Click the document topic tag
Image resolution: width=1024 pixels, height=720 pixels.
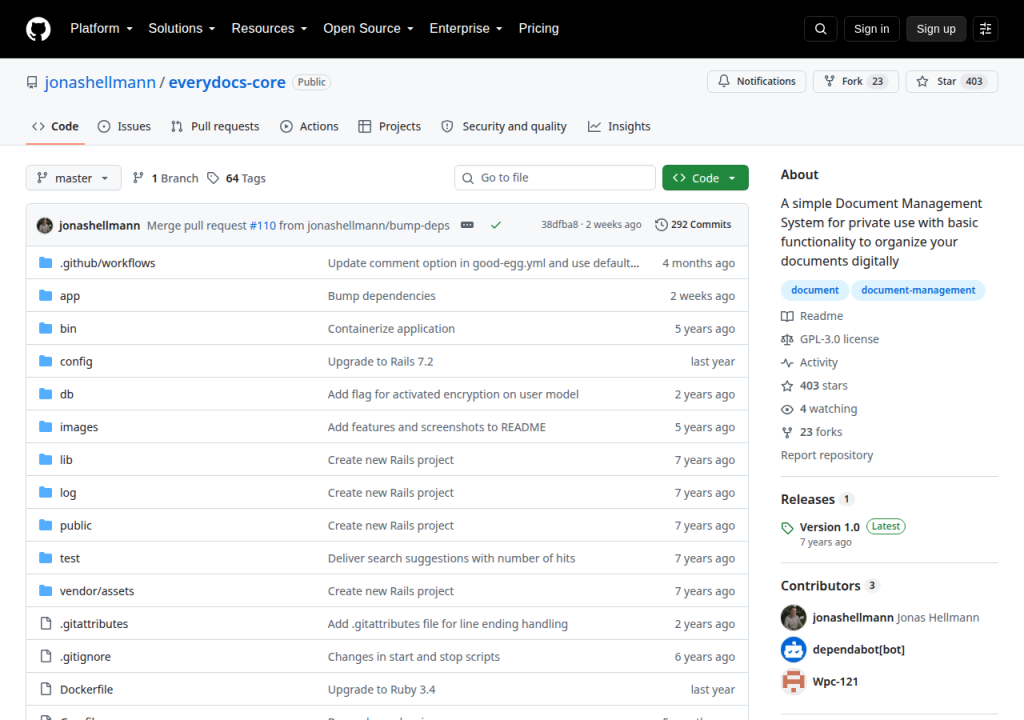[814, 290]
